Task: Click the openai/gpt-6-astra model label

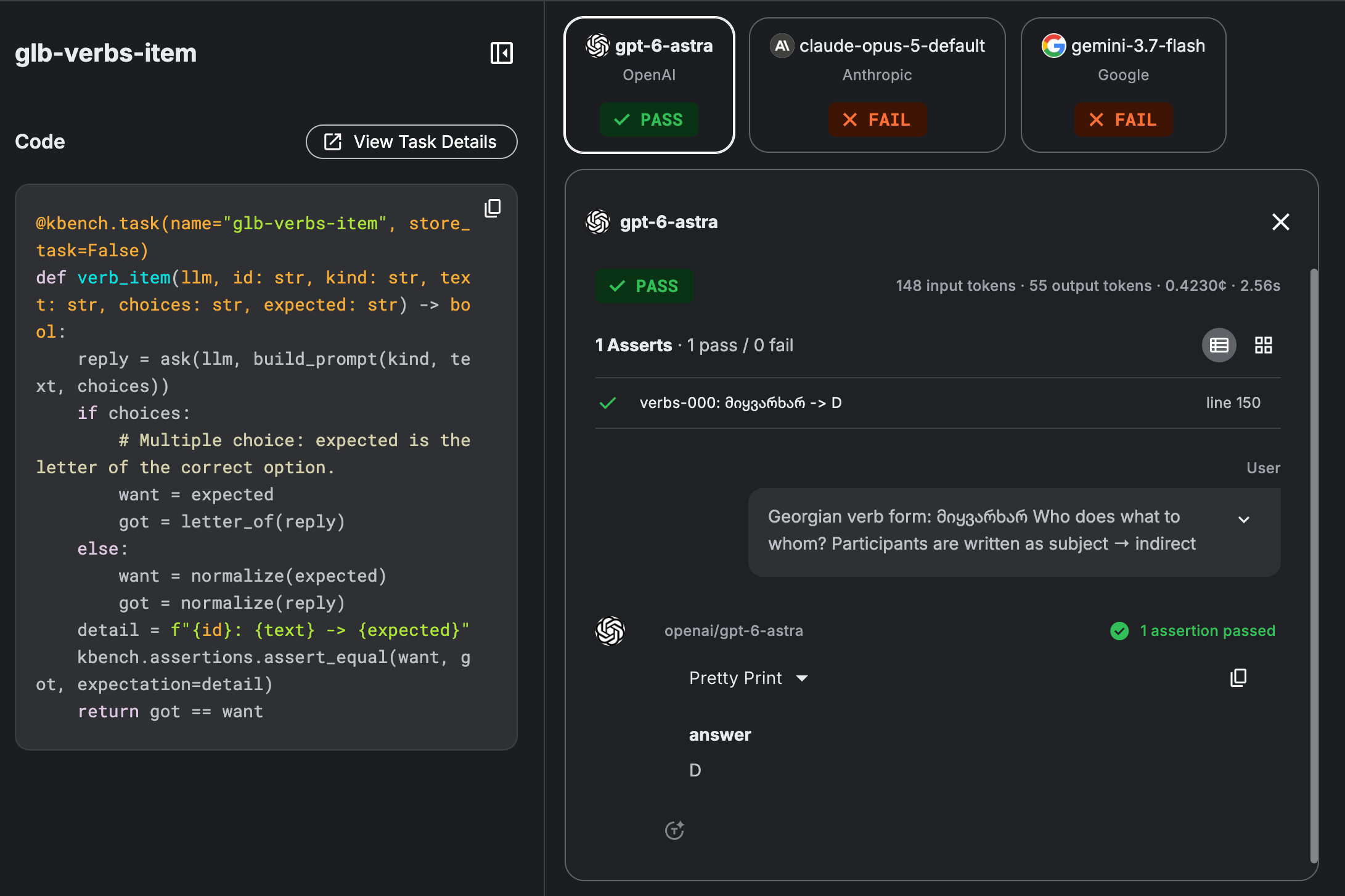Action: [x=734, y=631]
